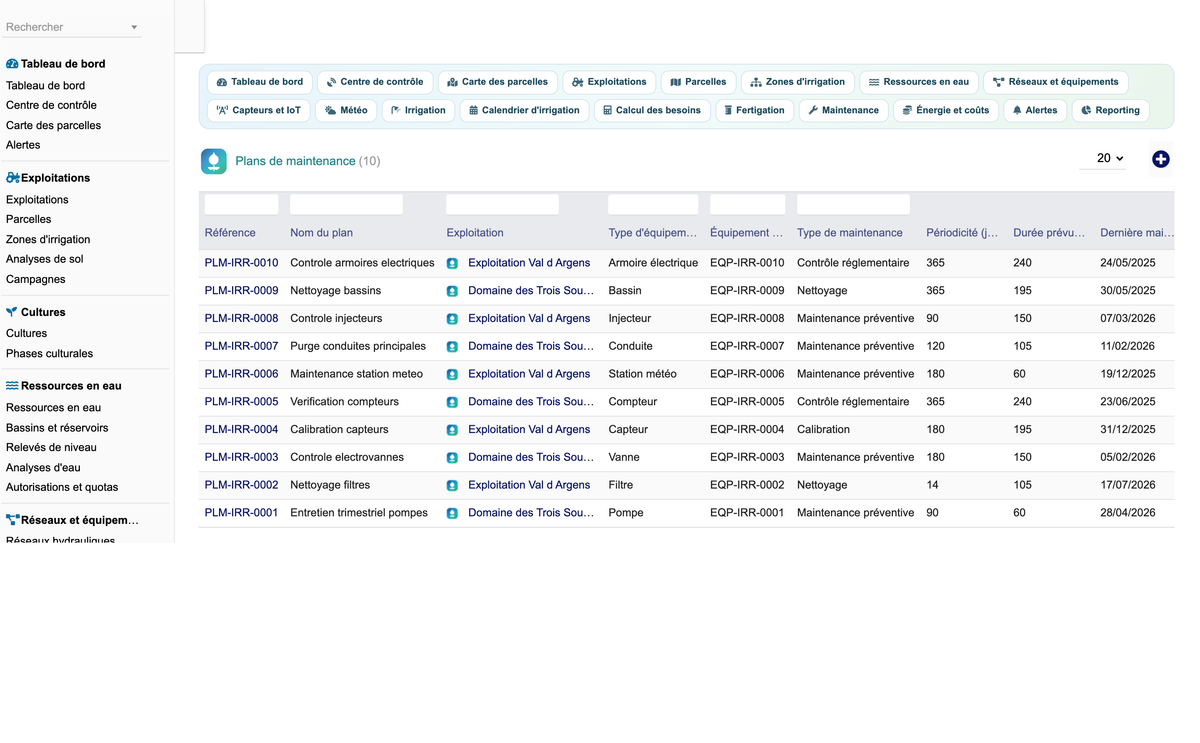Click the Nom du plan filter field

(346, 204)
